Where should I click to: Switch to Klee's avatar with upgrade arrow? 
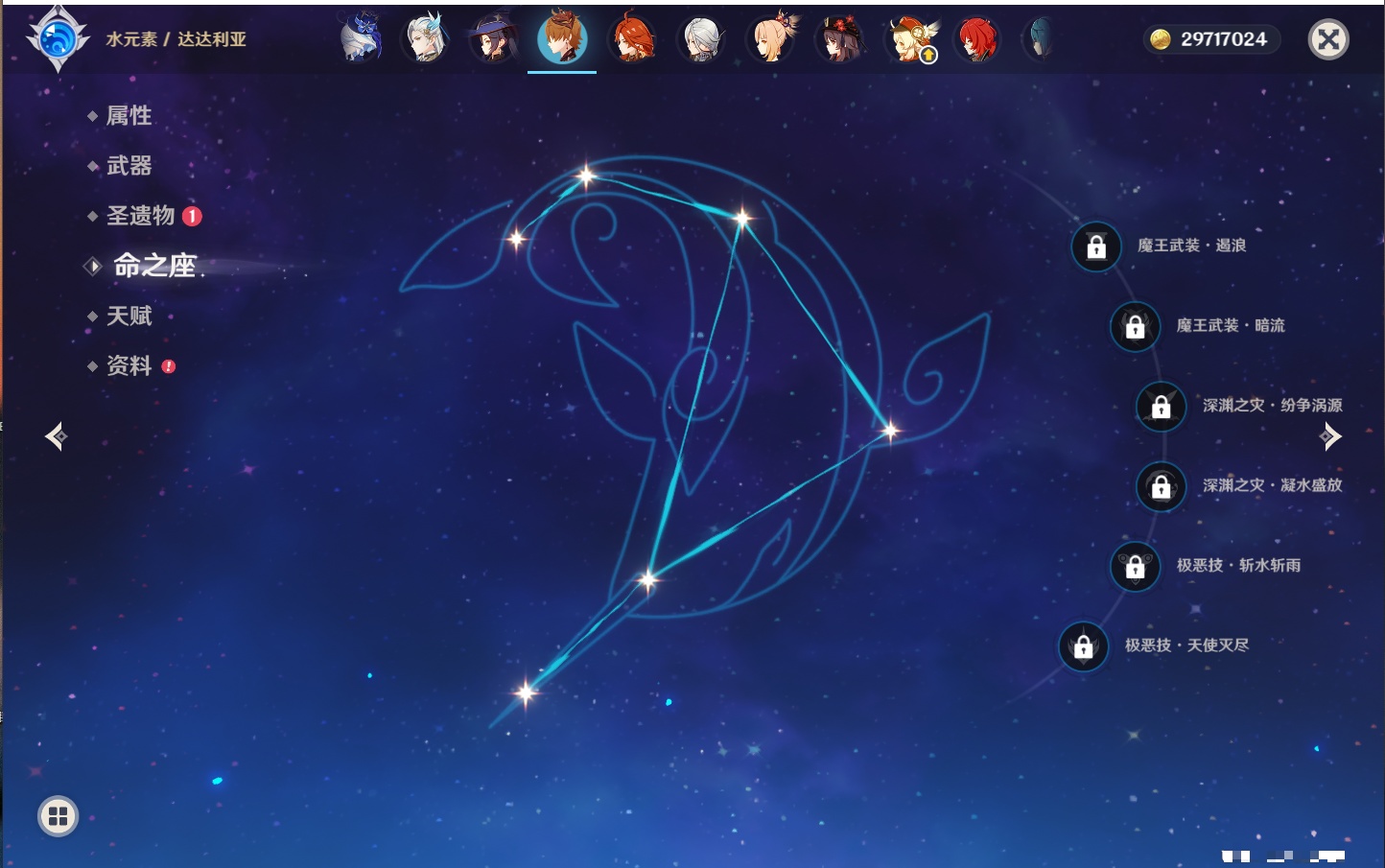click(x=910, y=40)
